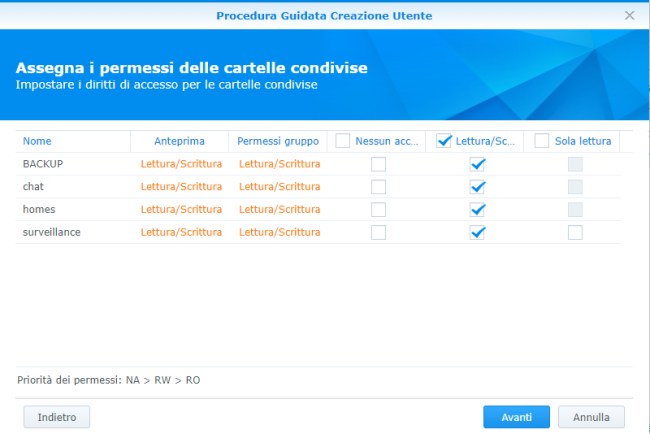Click the 'Permessi gruppo' column header
The image size is (650, 434).
coord(276,141)
